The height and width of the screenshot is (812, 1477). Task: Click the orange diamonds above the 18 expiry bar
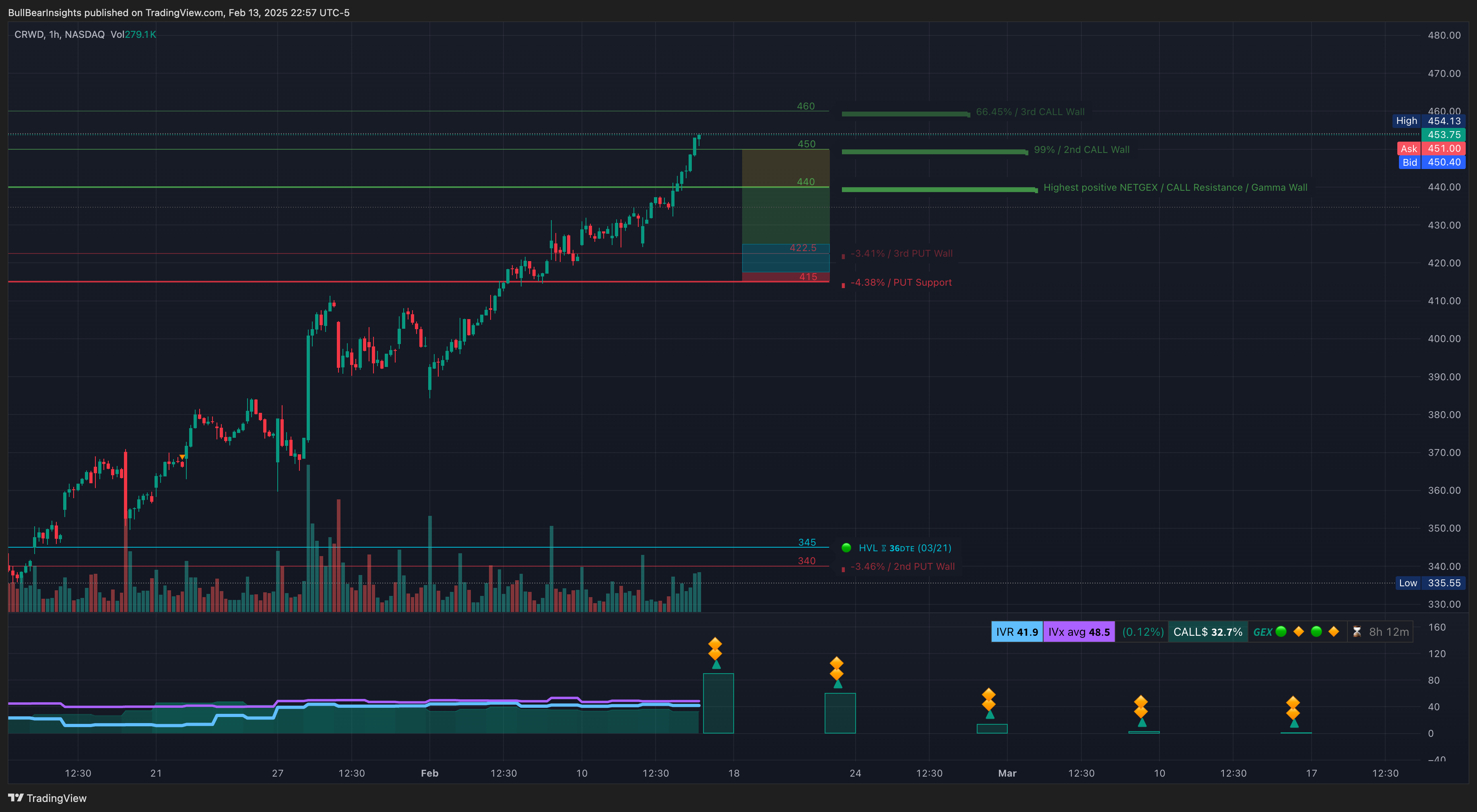(x=715, y=648)
